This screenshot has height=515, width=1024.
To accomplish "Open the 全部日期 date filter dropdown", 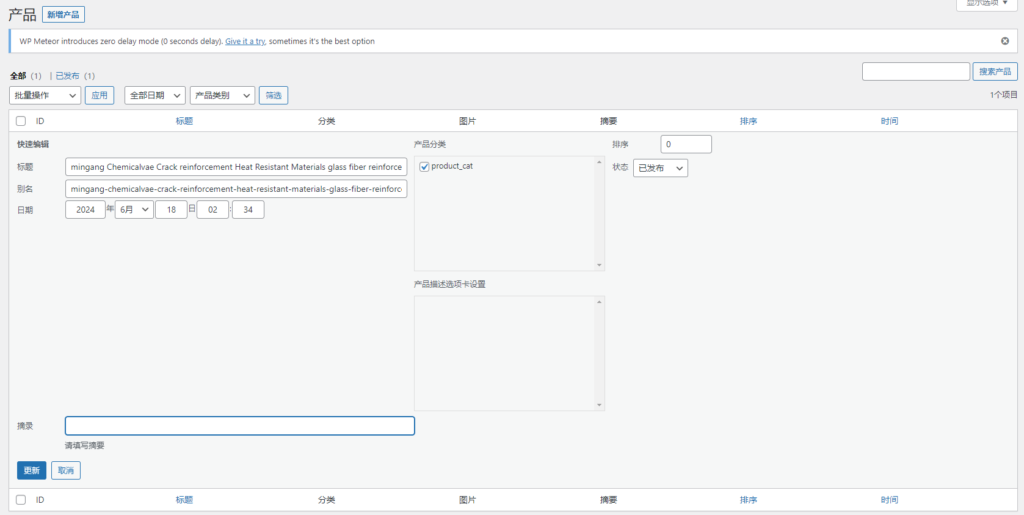I will tap(155, 95).
